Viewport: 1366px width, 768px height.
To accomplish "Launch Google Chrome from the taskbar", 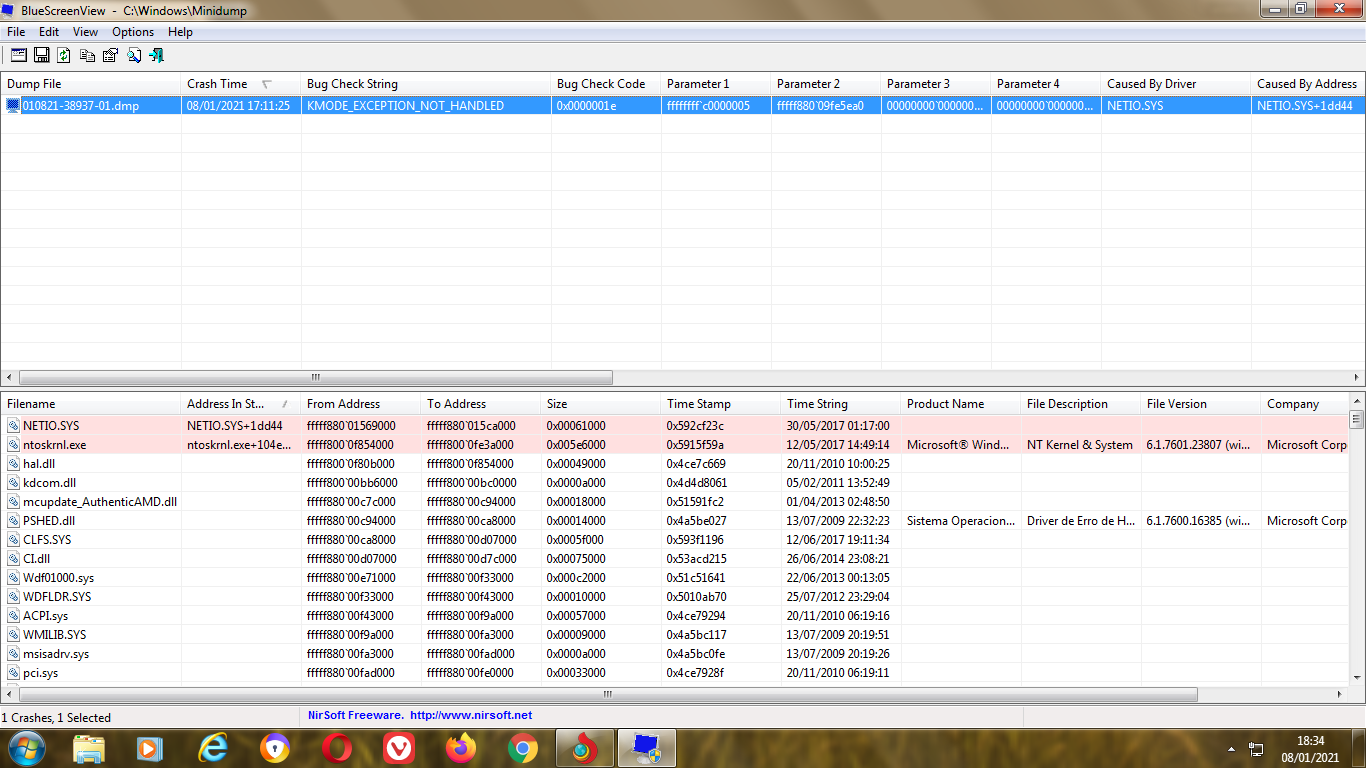I will 523,748.
